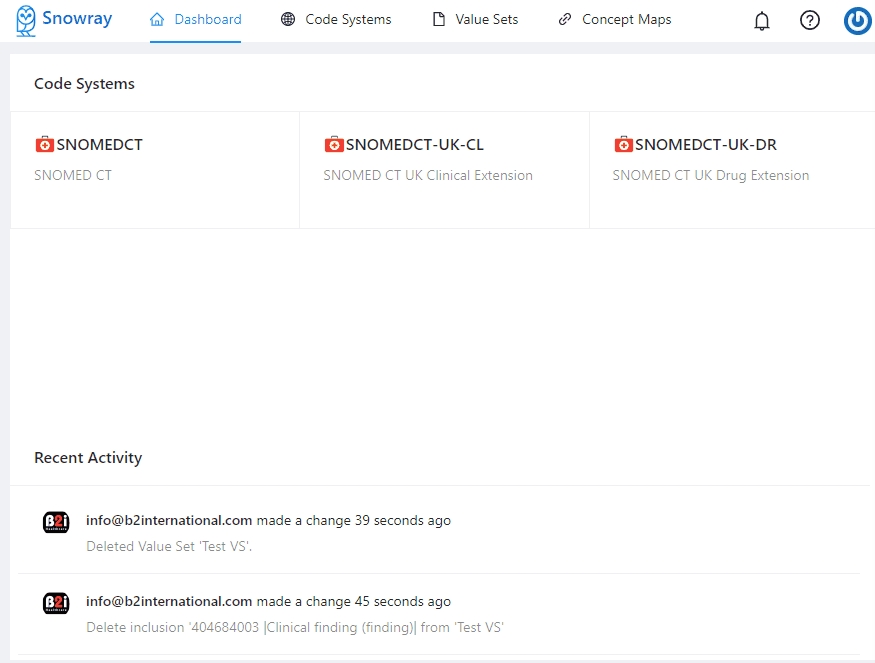
Task: Open the SNOMEDCT code system title
Action: [99, 145]
